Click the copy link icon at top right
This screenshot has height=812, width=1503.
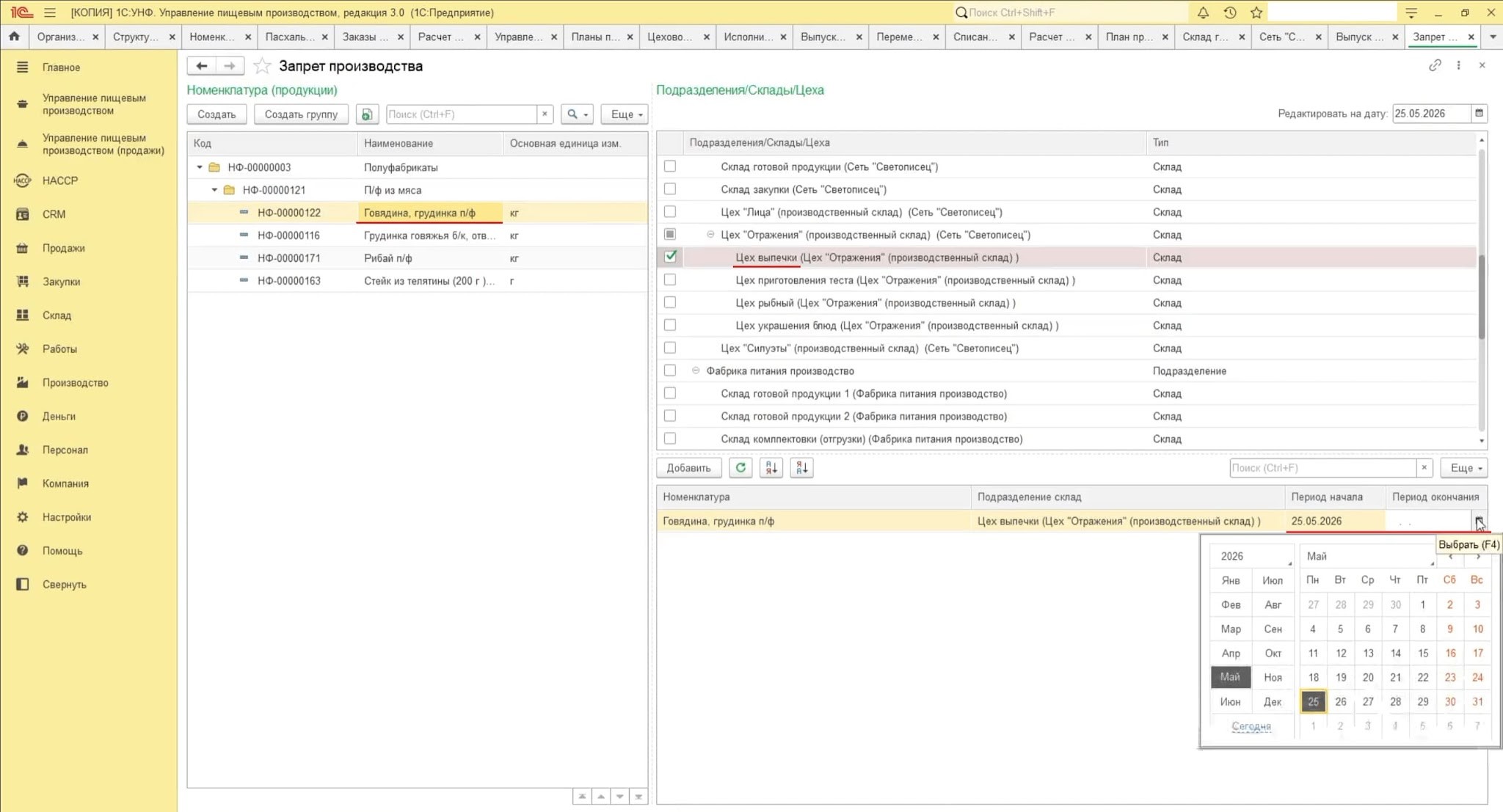point(1435,65)
